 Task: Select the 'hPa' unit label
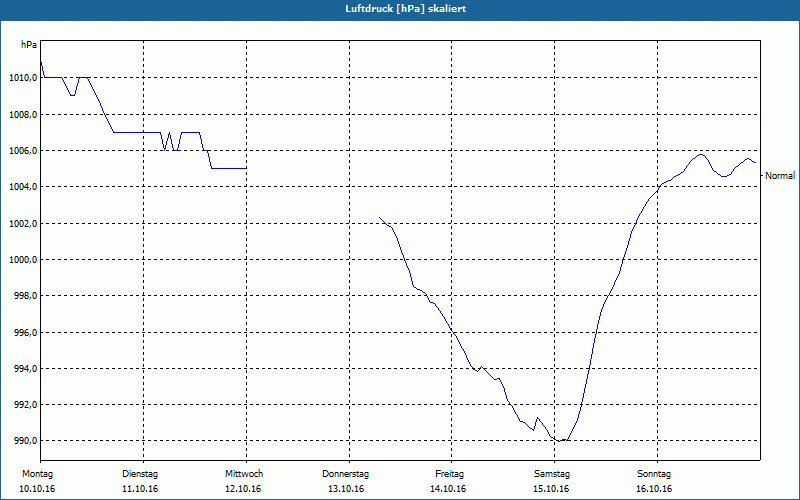pos(29,45)
